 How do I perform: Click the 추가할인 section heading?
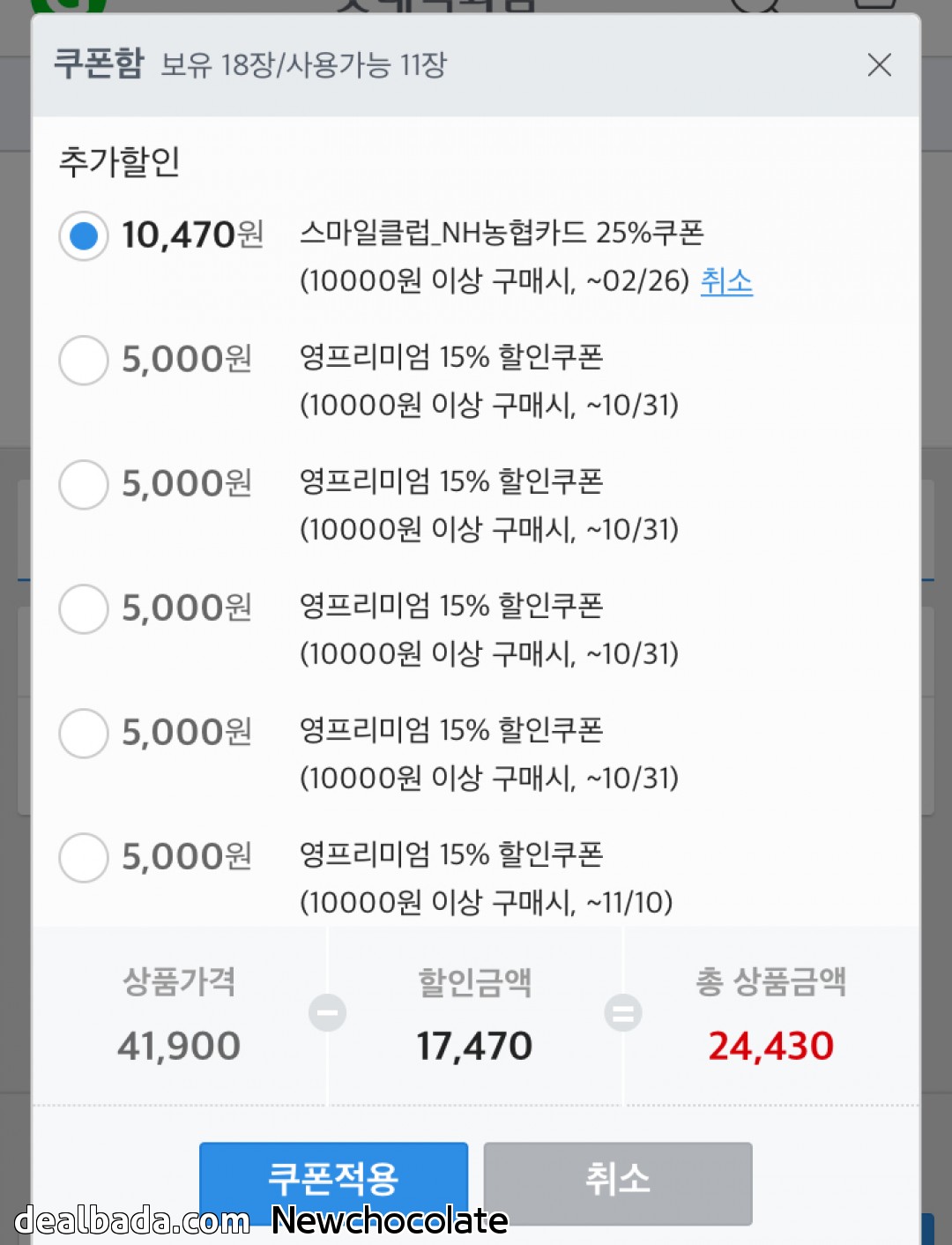tap(119, 162)
